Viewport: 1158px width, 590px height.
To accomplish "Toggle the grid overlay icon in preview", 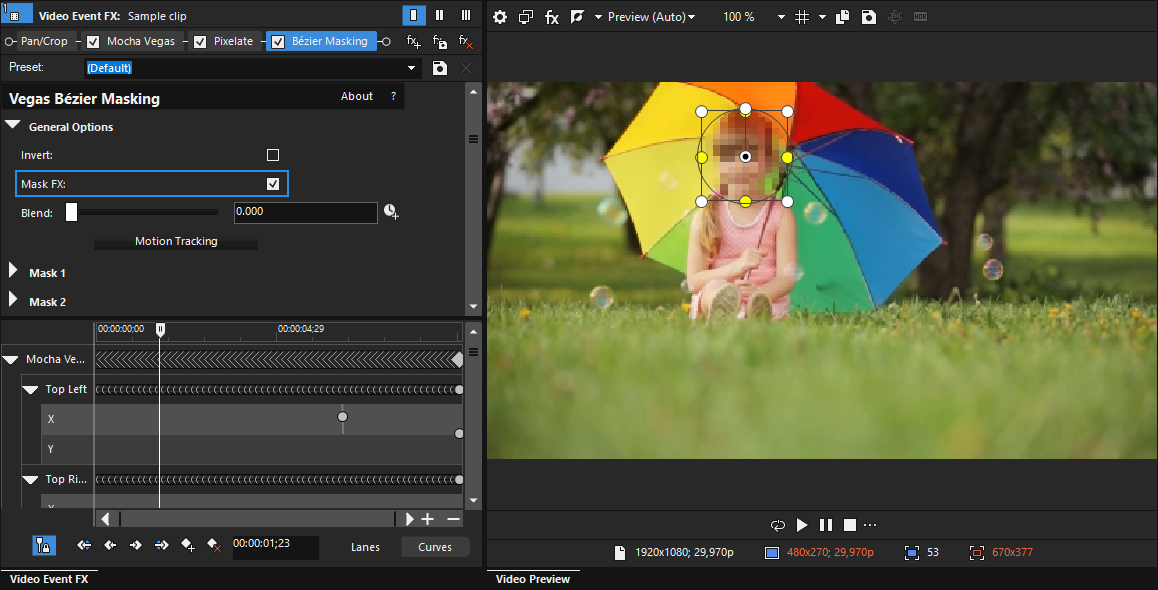I will tap(802, 17).
